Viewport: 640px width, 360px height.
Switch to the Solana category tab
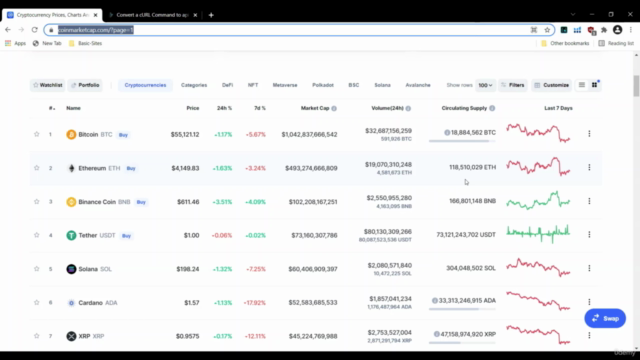(x=382, y=85)
